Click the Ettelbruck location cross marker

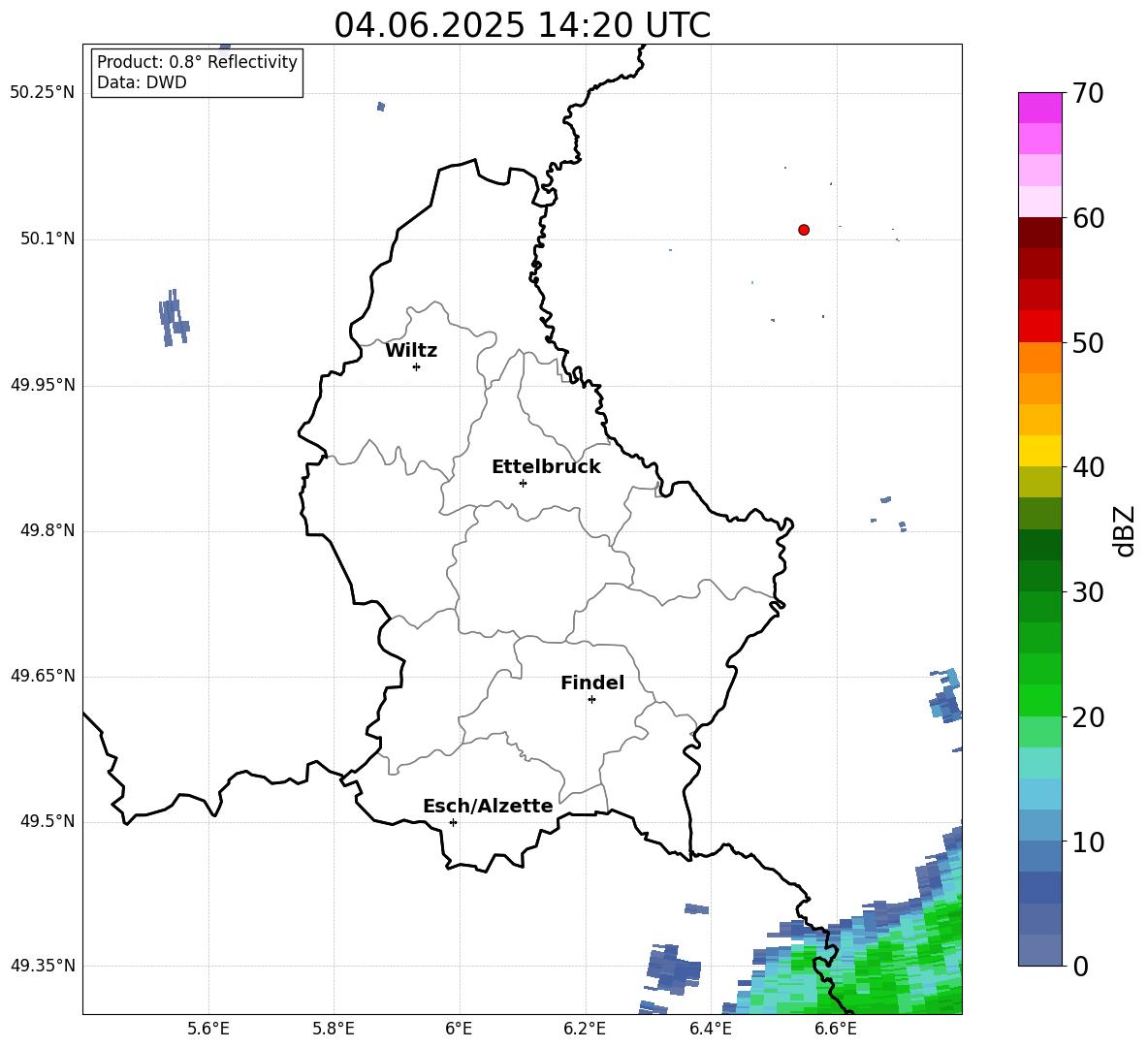[x=523, y=483]
